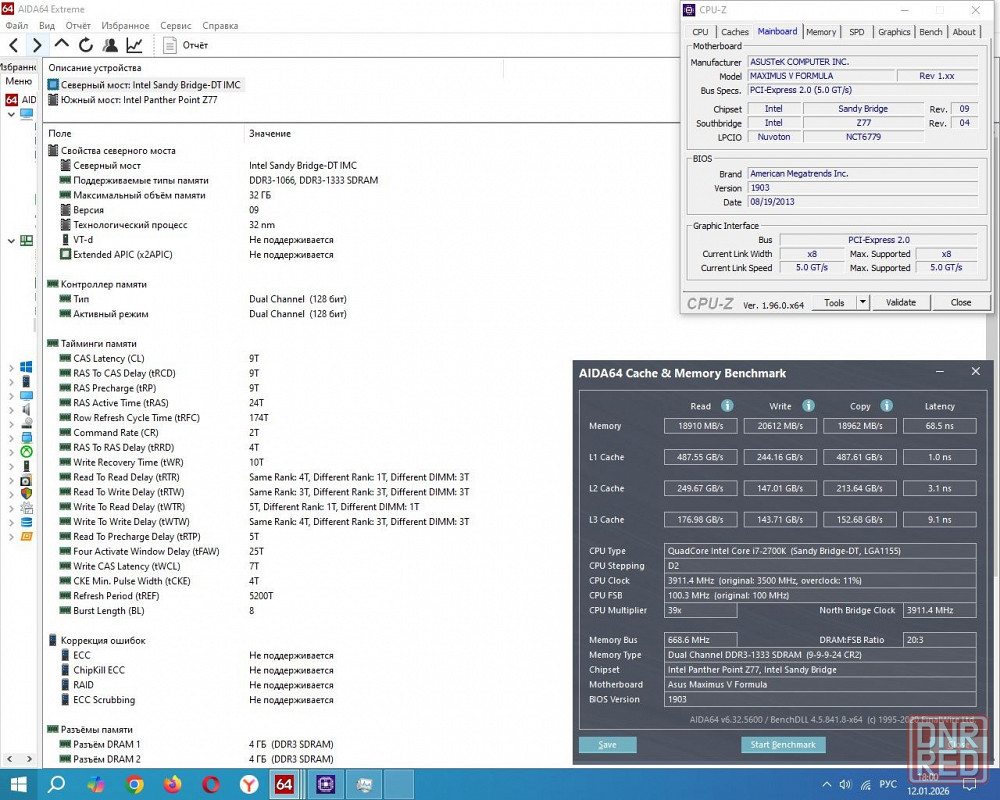Click the Refresh icon in AIDA64 toolbar
Image resolution: width=1000 pixels, height=800 pixels.
coord(86,45)
